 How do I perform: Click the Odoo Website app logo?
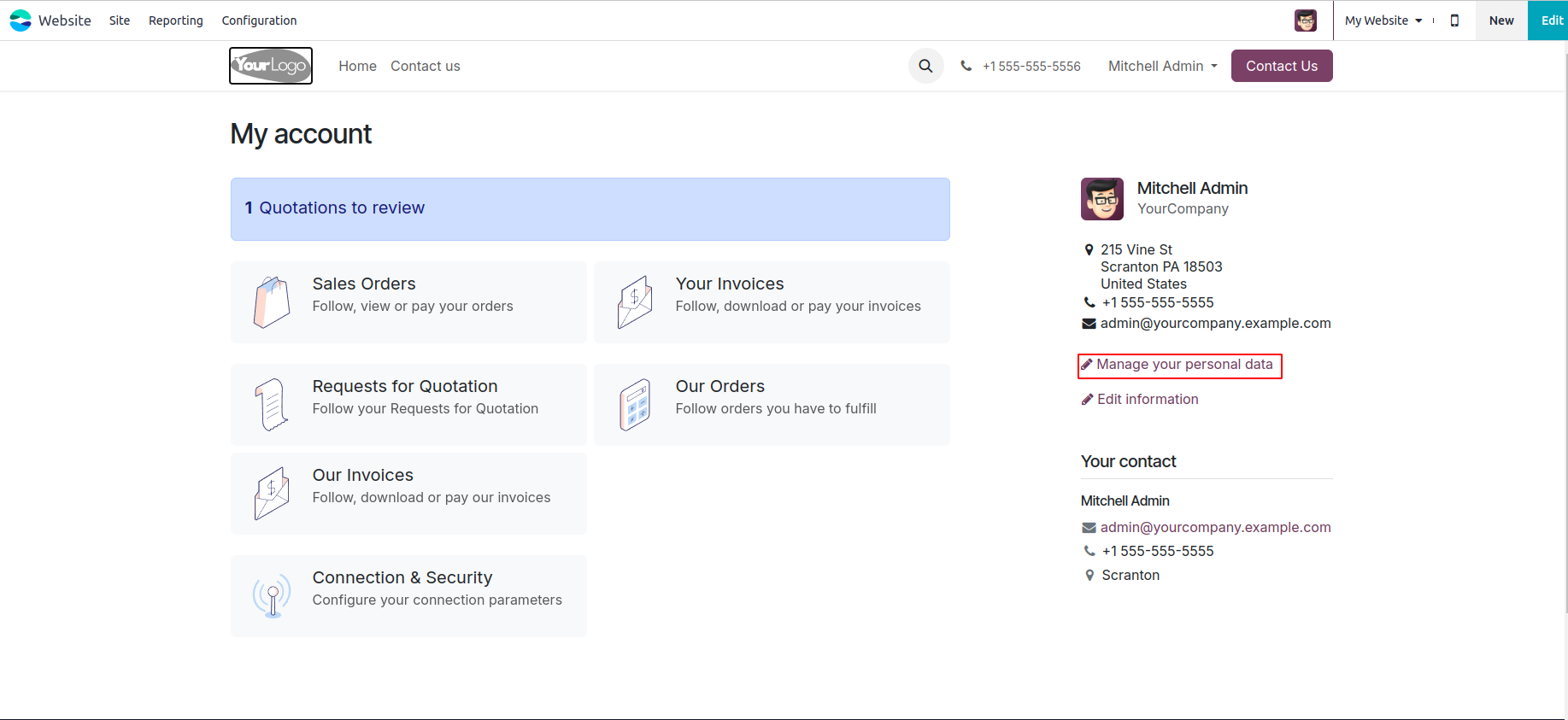[21, 20]
